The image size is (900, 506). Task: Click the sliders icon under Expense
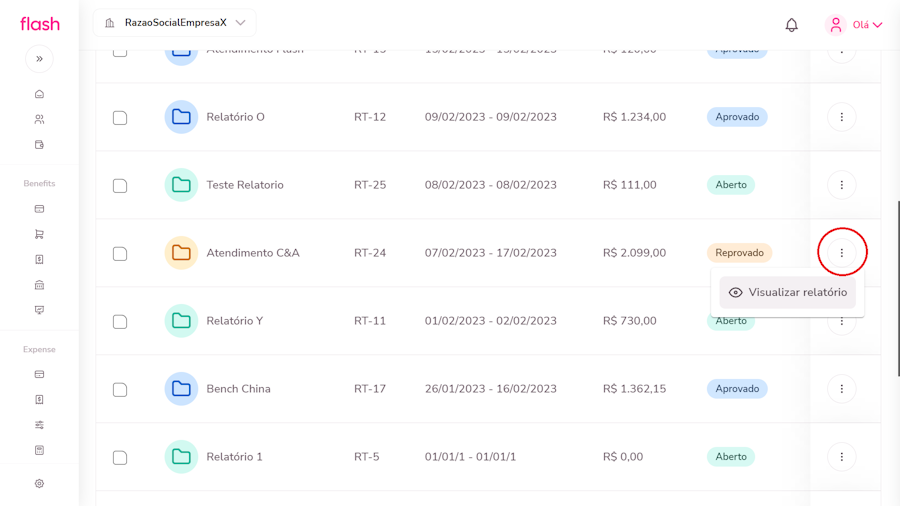[39, 425]
